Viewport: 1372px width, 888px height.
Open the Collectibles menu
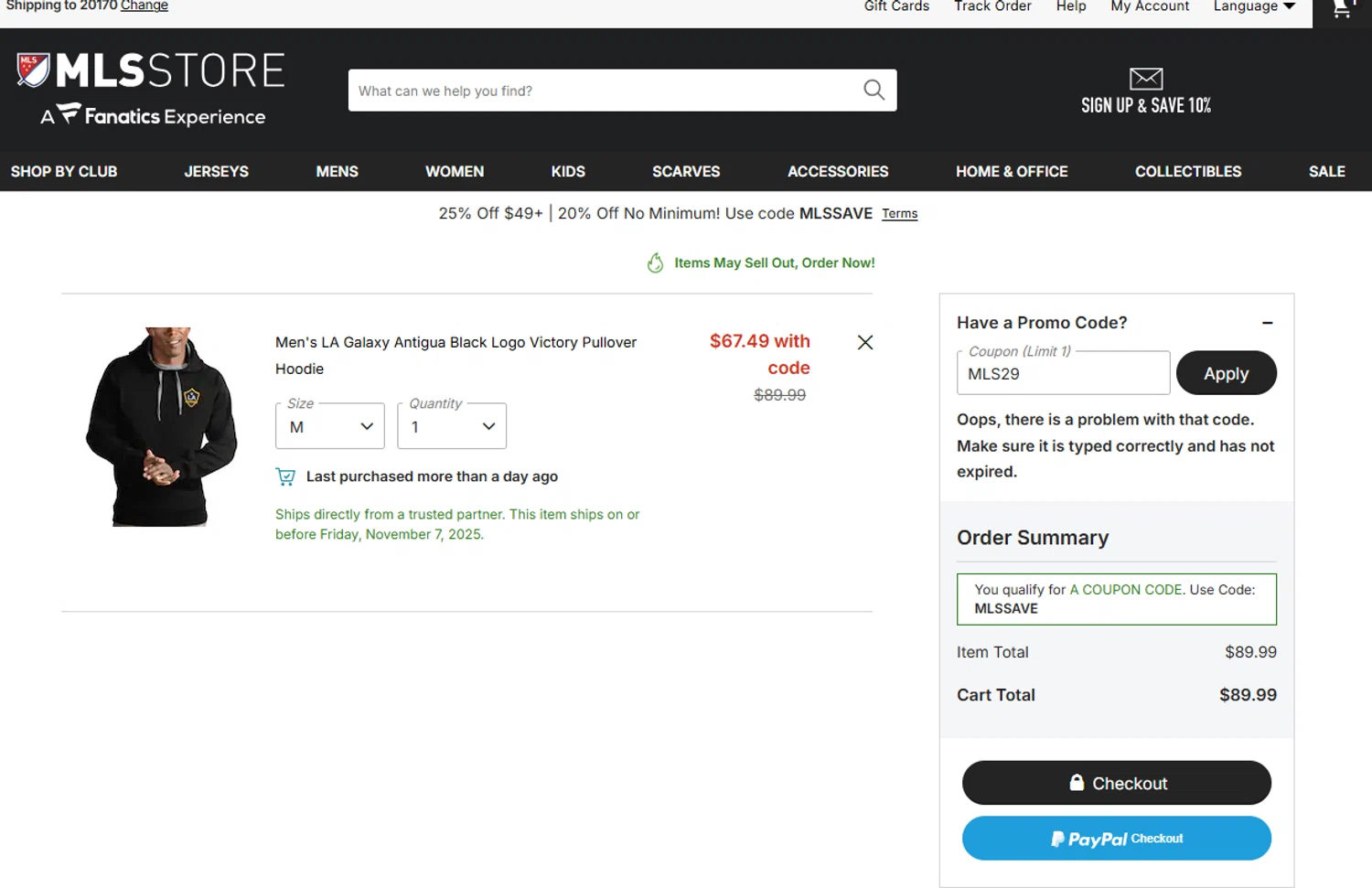coord(1187,171)
